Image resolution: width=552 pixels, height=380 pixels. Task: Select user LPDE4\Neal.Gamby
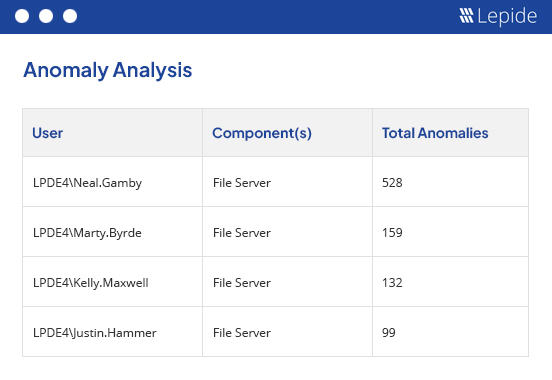pos(87,183)
